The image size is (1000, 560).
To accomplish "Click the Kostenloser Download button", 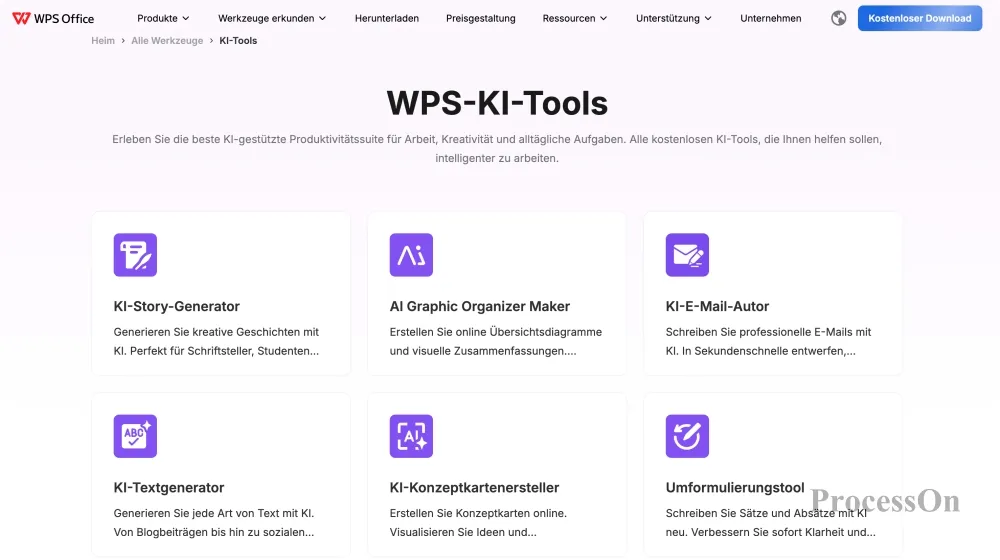I will pyautogui.click(x=920, y=18).
